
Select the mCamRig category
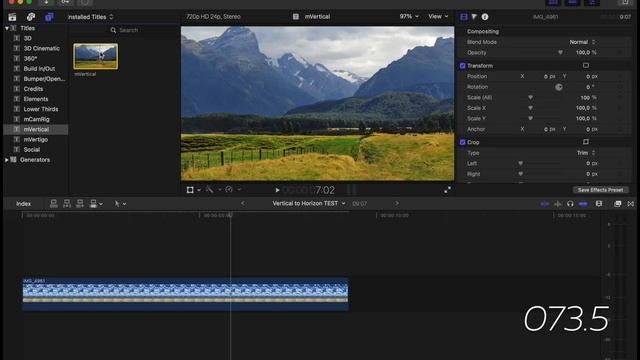pos(36,120)
